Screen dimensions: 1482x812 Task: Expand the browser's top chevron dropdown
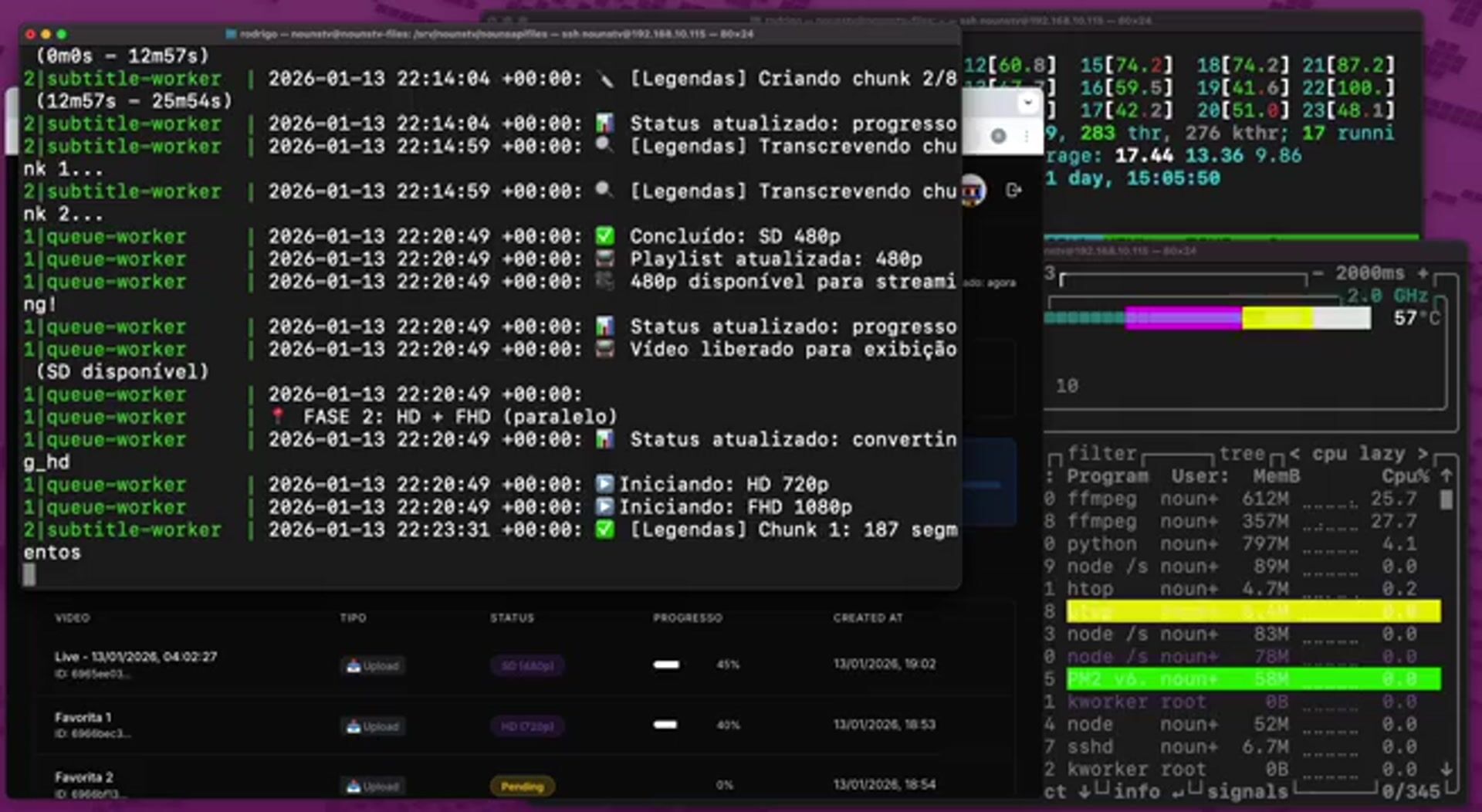pos(1027,103)
